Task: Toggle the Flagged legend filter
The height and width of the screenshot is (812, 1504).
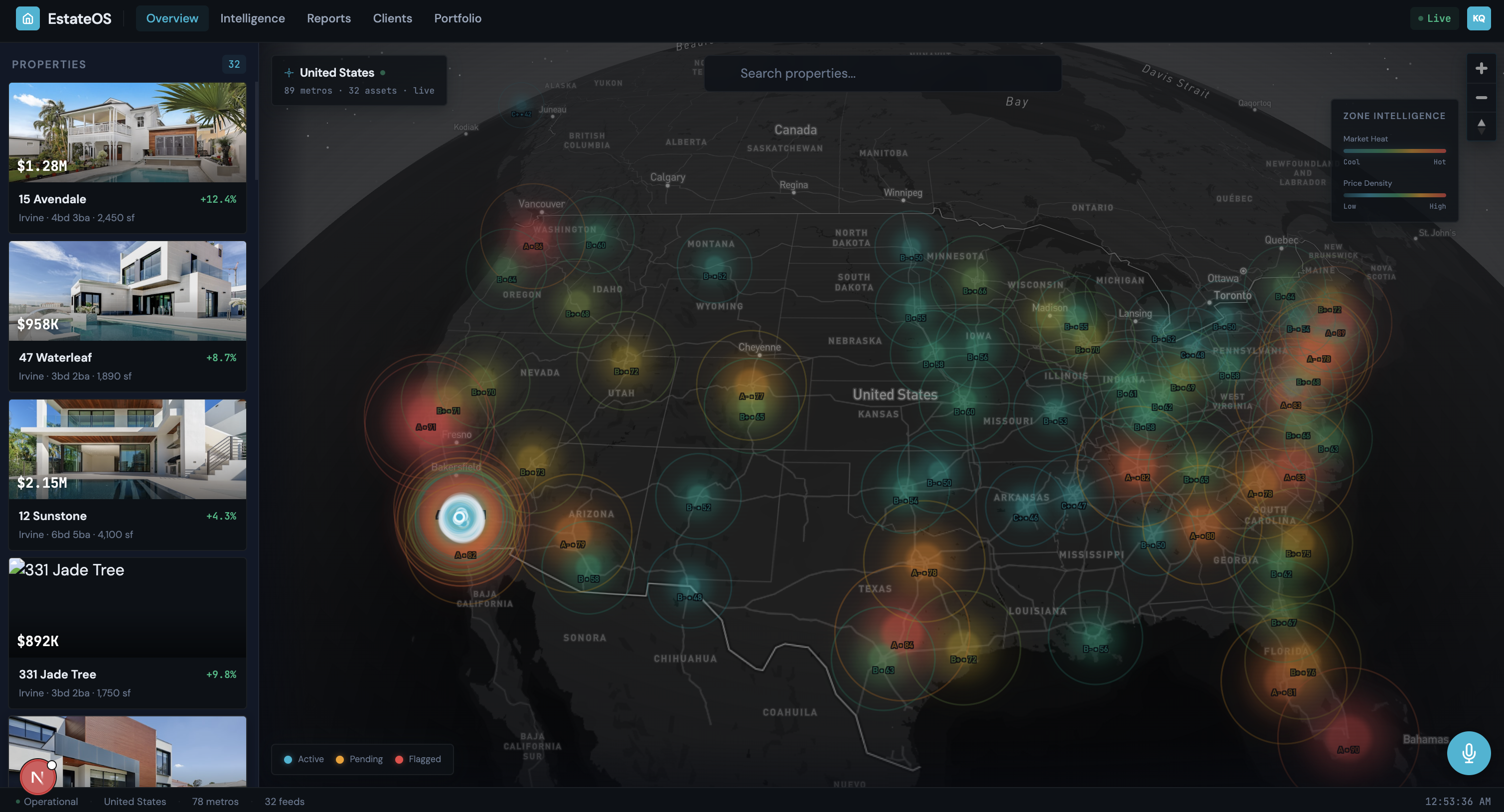Action: (x=418, y=759)
